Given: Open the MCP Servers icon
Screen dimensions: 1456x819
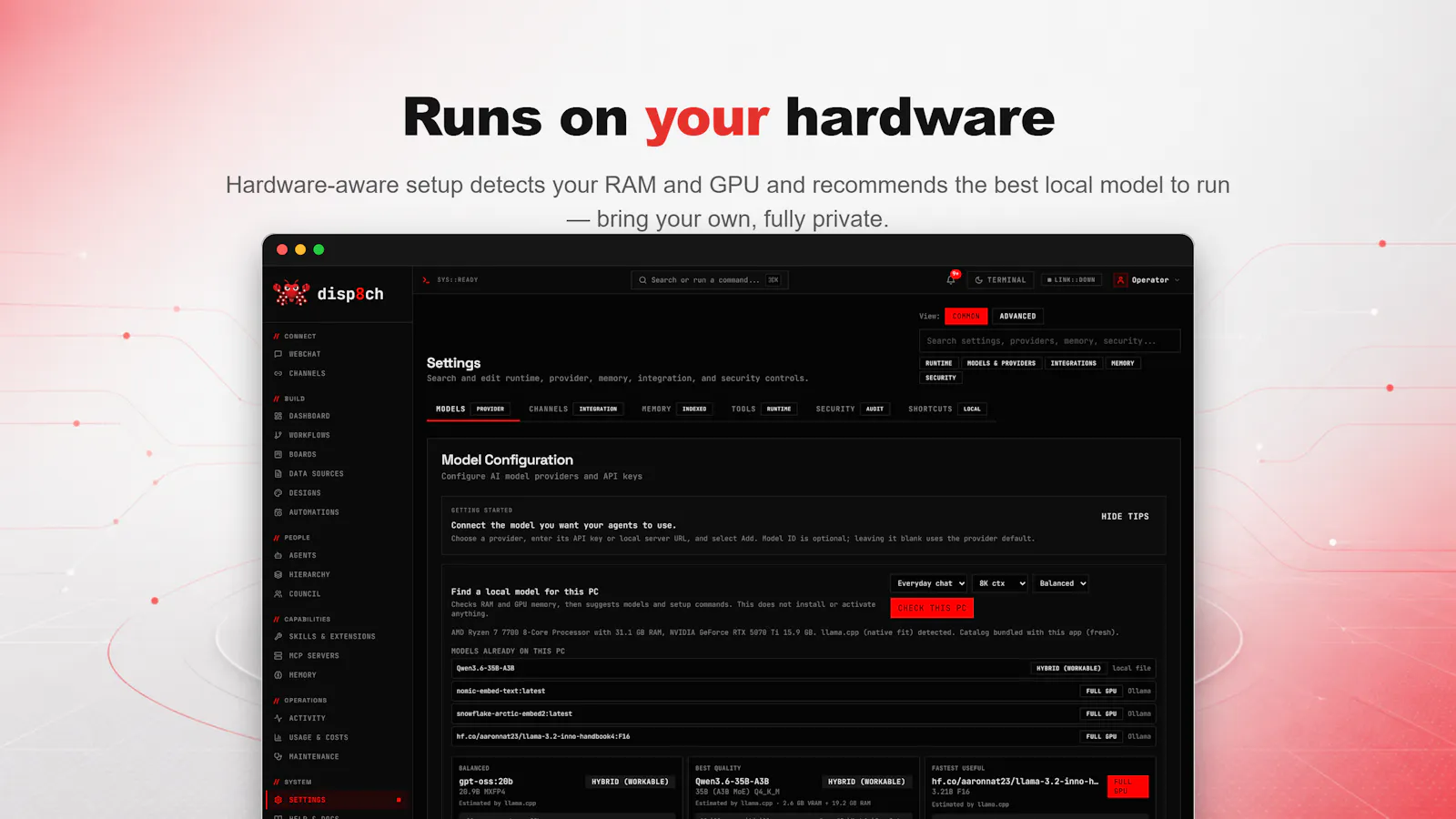Looking at the screenshot, I should [x=278, y=655].
